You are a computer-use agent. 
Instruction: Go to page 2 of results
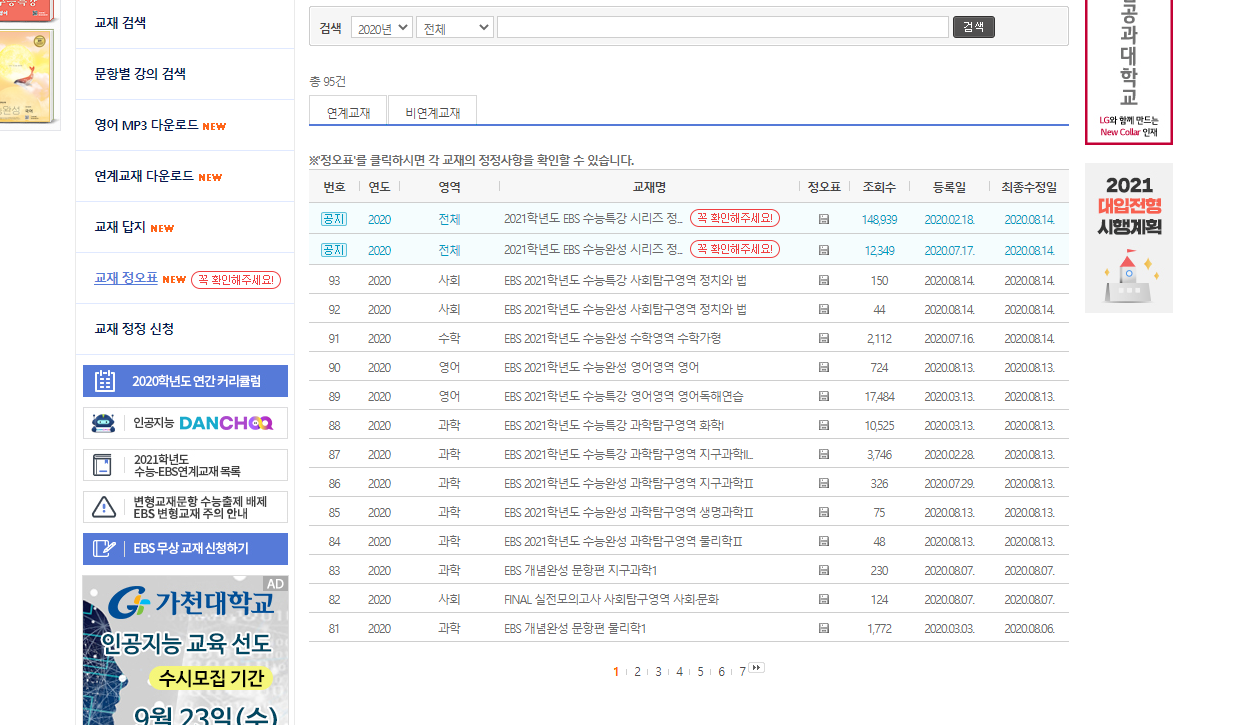(637, 672)
